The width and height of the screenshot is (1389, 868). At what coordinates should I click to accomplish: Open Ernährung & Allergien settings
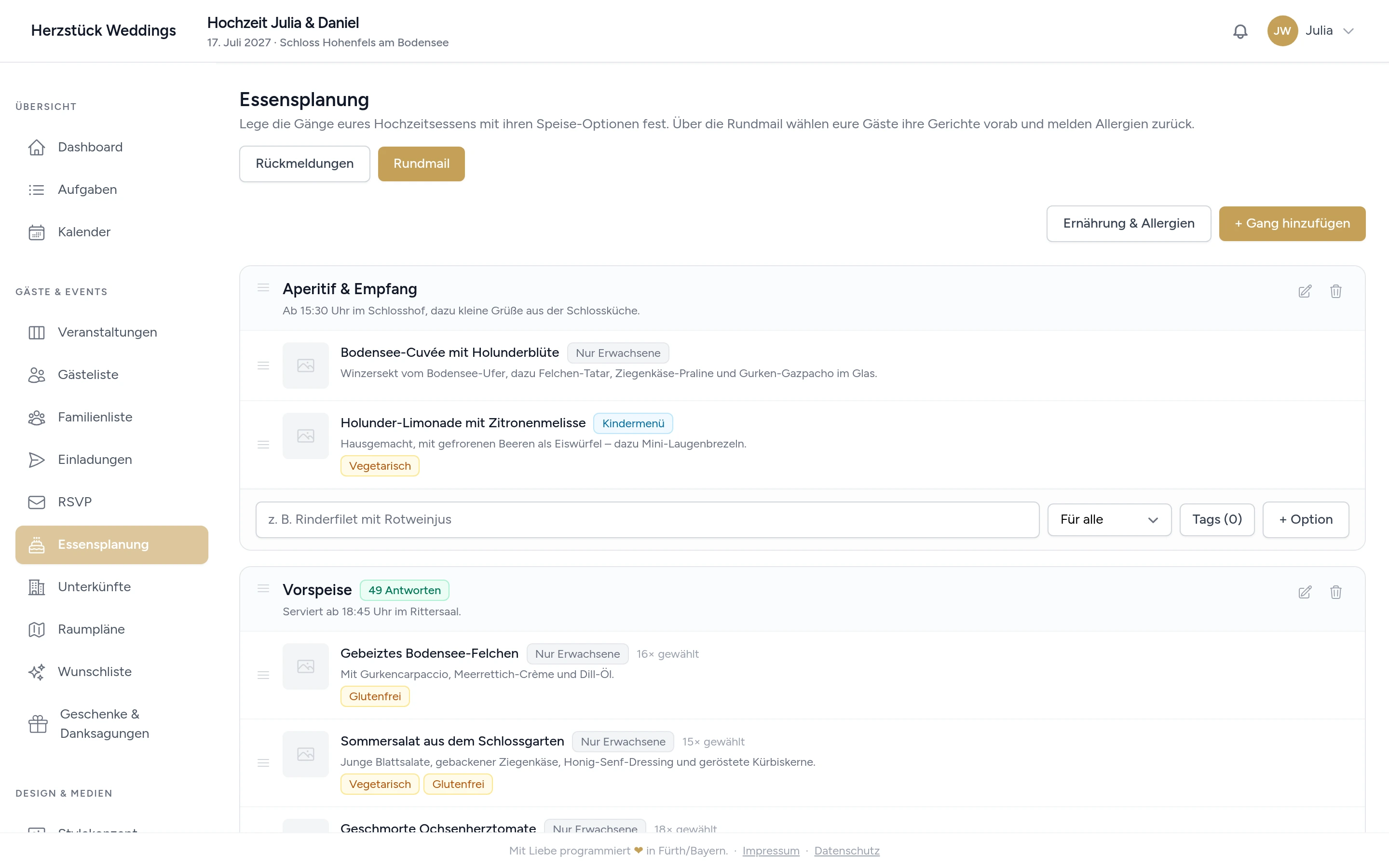[1129, 223]
